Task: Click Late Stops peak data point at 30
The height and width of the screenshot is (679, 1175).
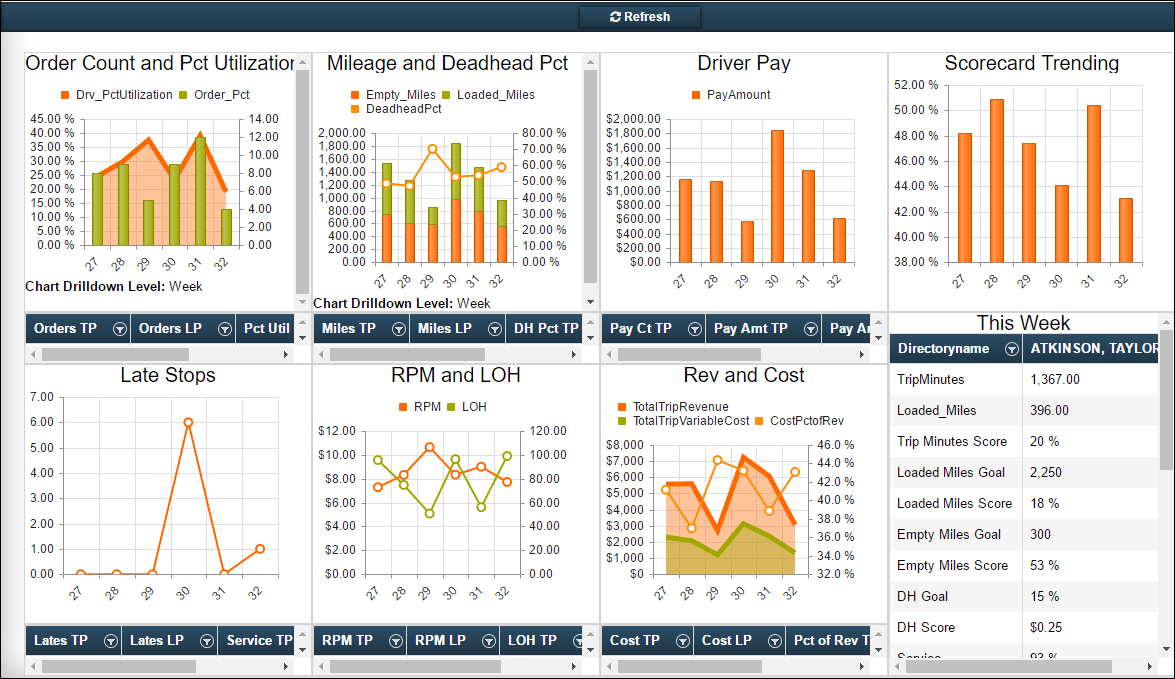Action: 188,422
